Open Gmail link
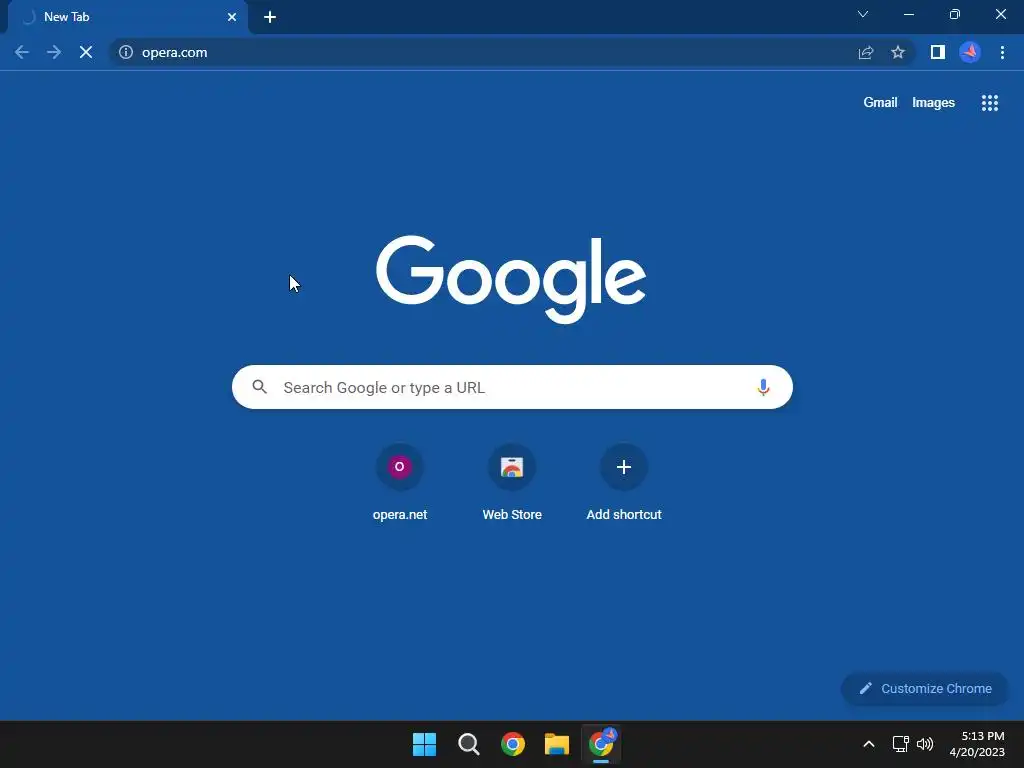This screenshot has height=768, width=1024. [x=880, y=103]
